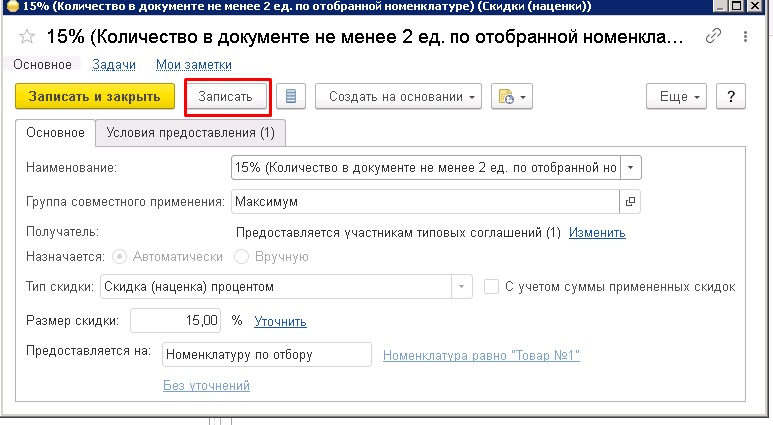Open the Мои заметки navigation link
The height and width of the screenshot is (425, 773).
tap(194, 65)
